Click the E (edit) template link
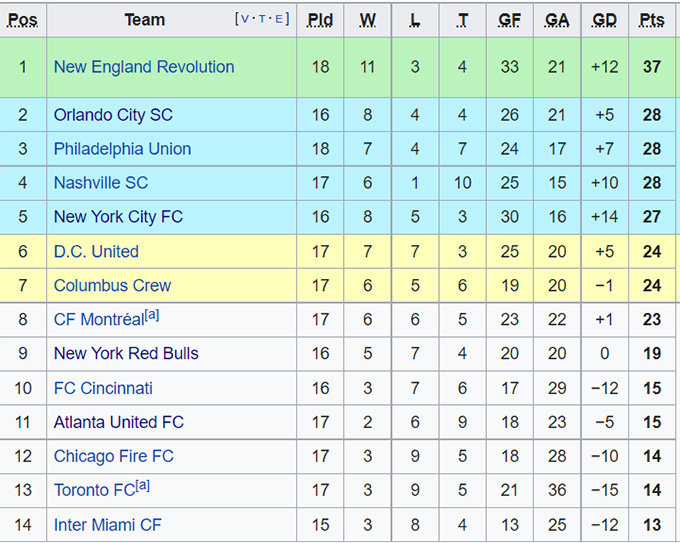 pos(280,19)
